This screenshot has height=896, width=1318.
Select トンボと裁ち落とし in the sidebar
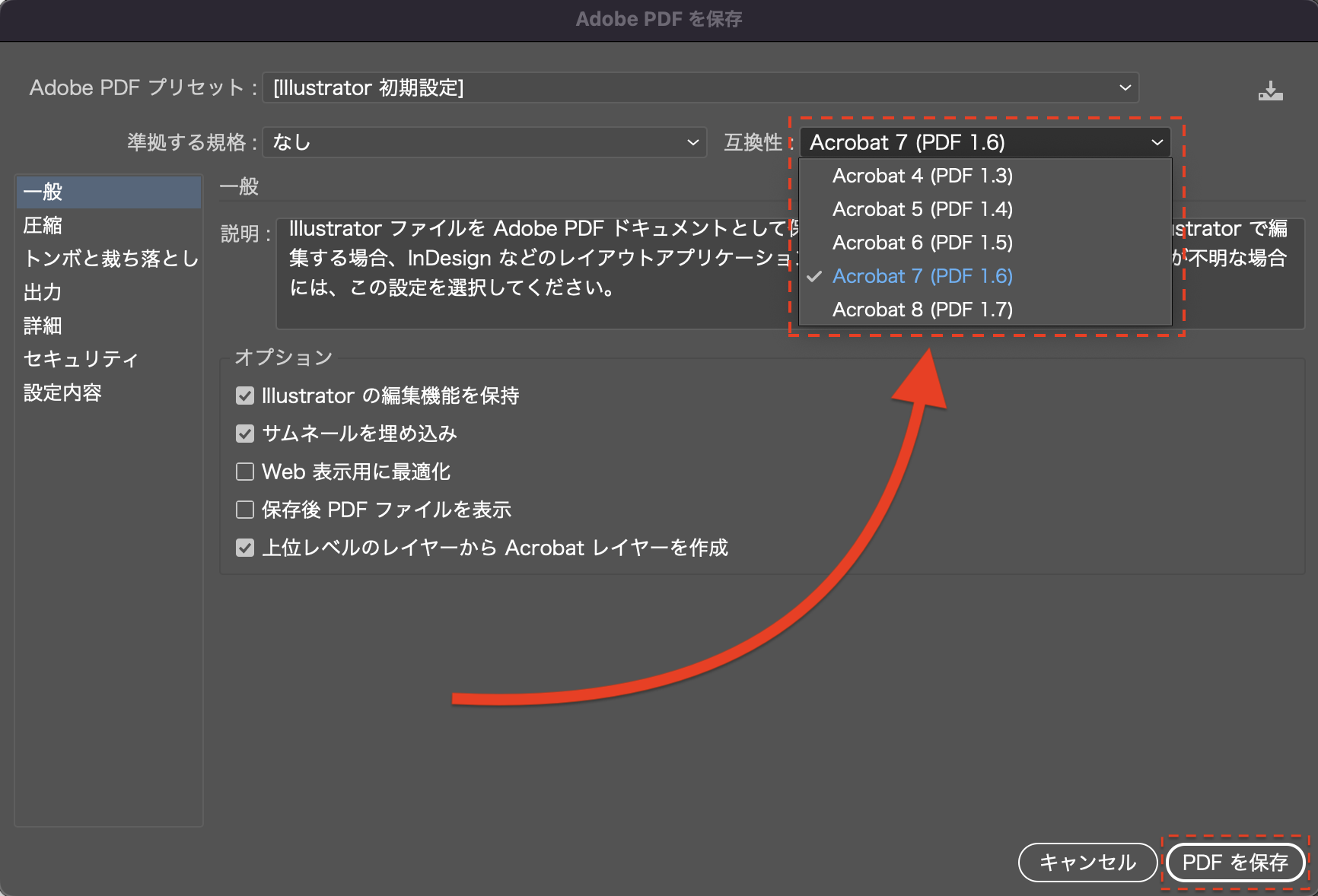(109, 259)
